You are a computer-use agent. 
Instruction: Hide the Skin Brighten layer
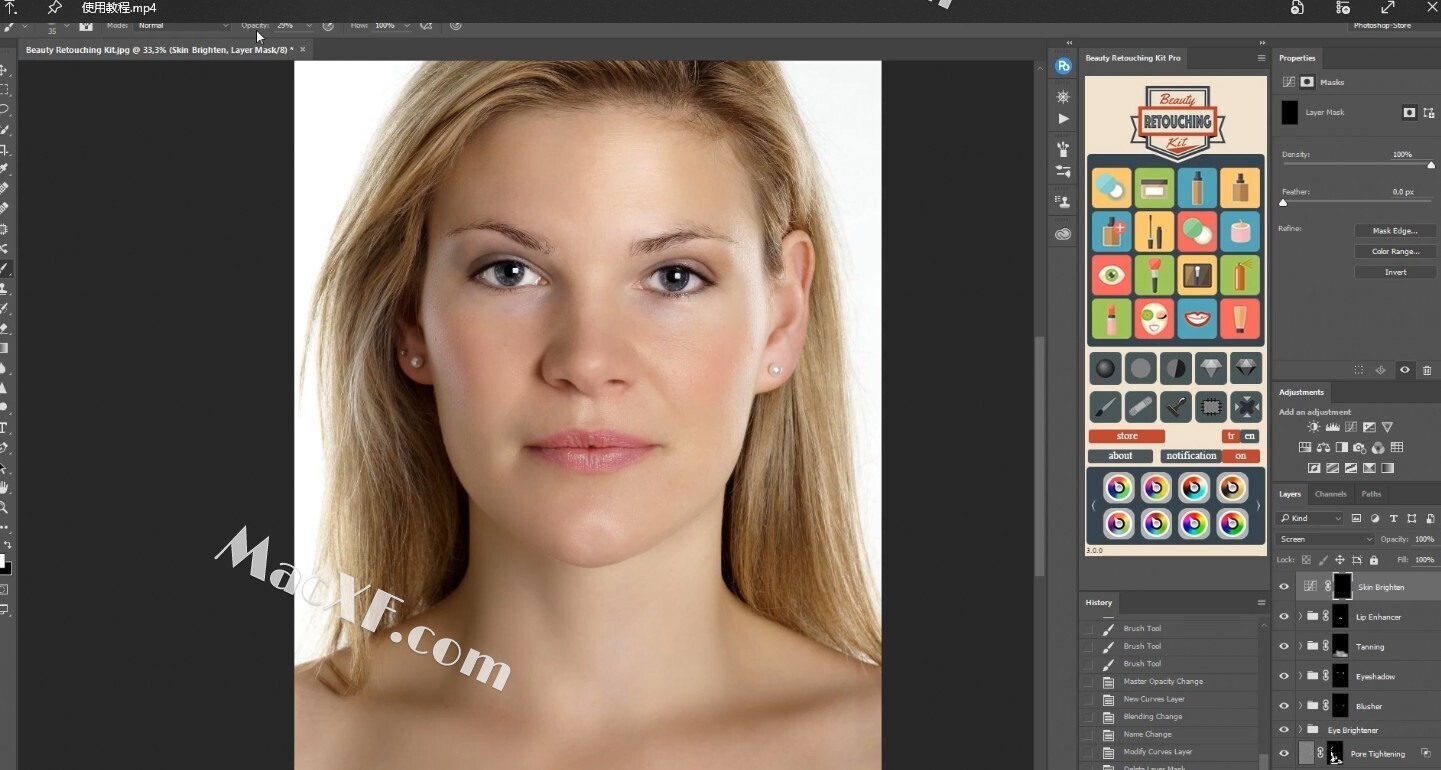pos(1284,587)
